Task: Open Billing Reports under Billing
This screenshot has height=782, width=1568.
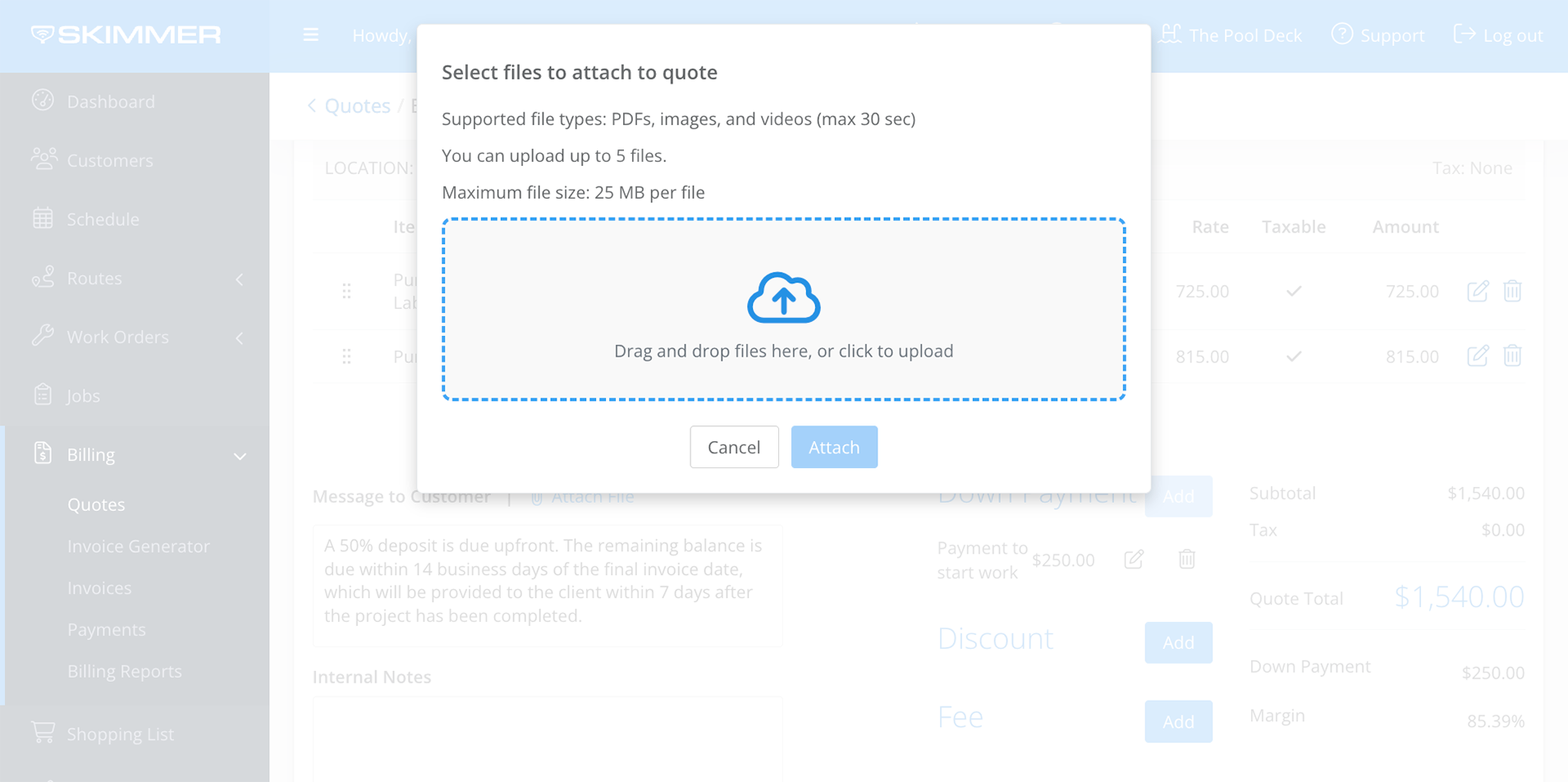Action: [x=125, y=672]
